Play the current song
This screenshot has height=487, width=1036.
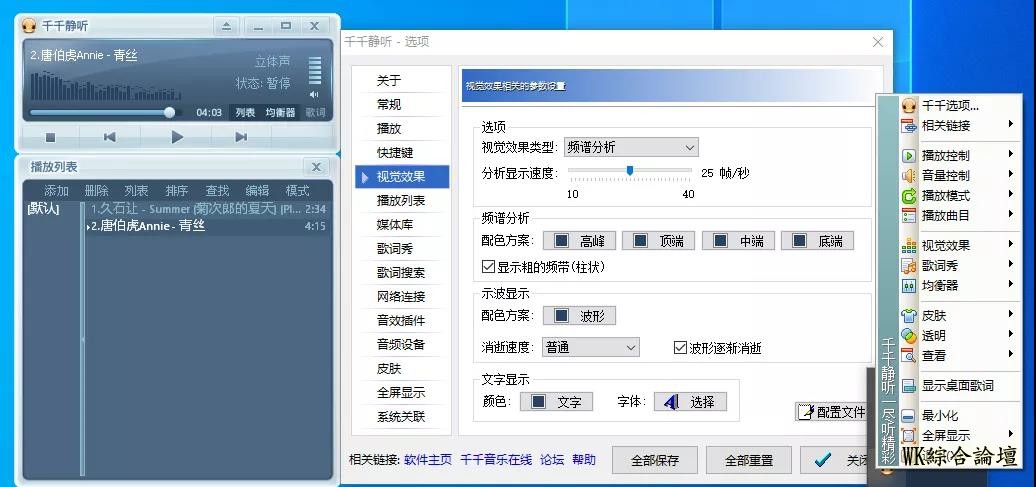(176, 137)
